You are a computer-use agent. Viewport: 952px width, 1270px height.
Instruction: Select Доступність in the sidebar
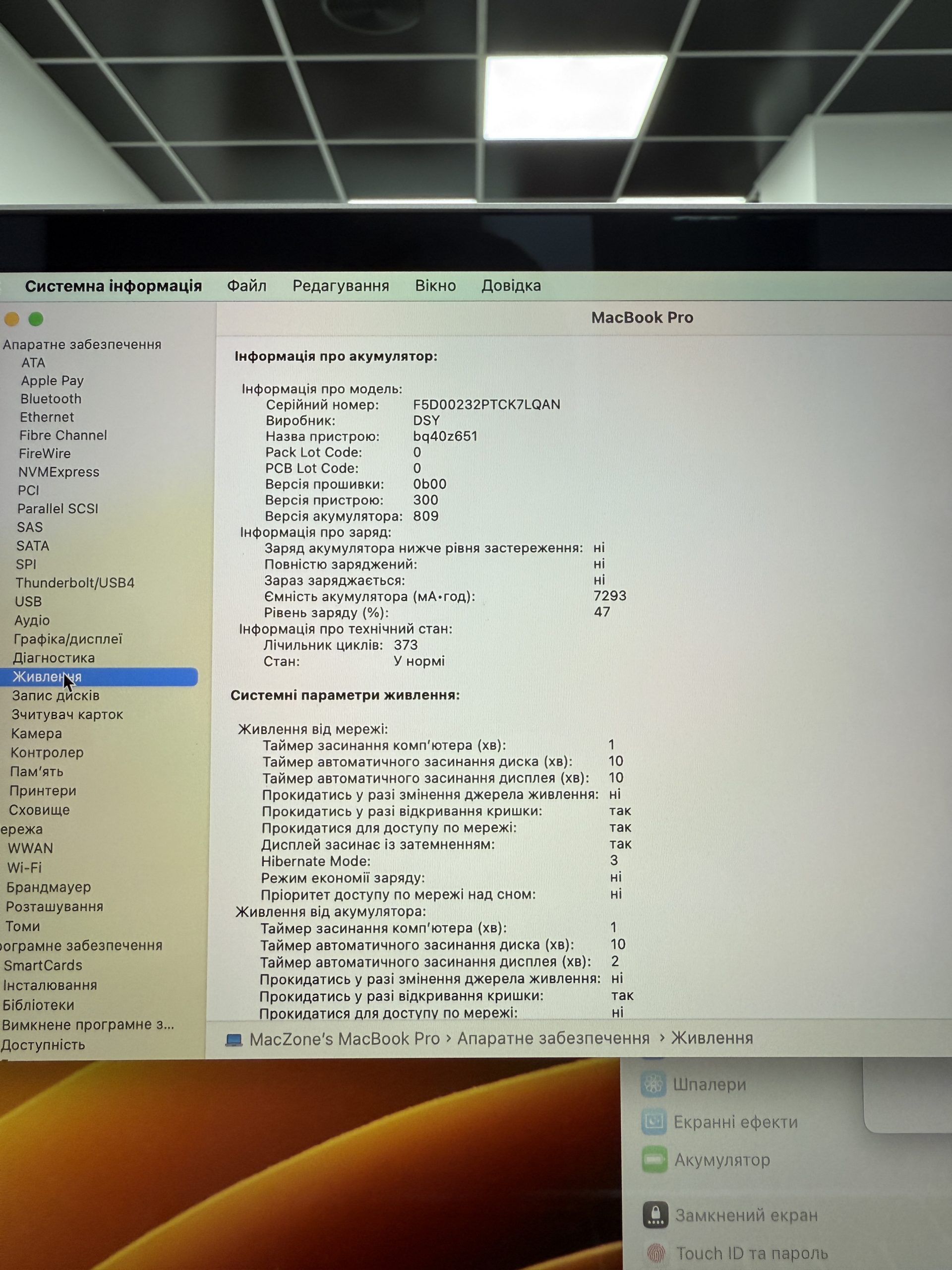point(43,1045)
